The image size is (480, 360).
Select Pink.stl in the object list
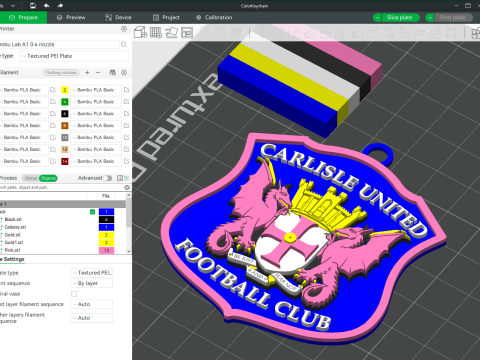coord(12,250)
